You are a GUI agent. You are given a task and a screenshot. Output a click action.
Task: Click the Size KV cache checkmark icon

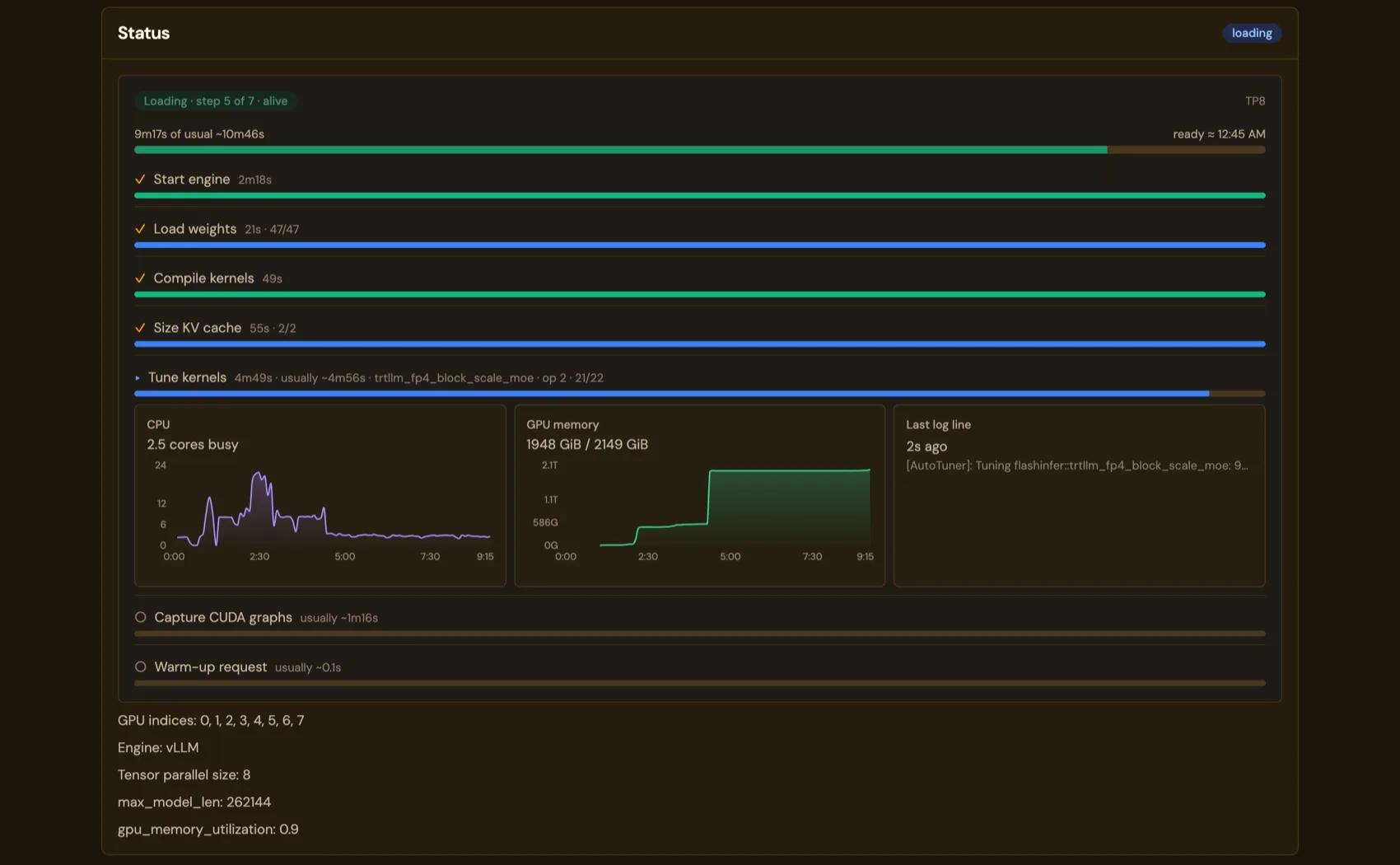[140, 328]
